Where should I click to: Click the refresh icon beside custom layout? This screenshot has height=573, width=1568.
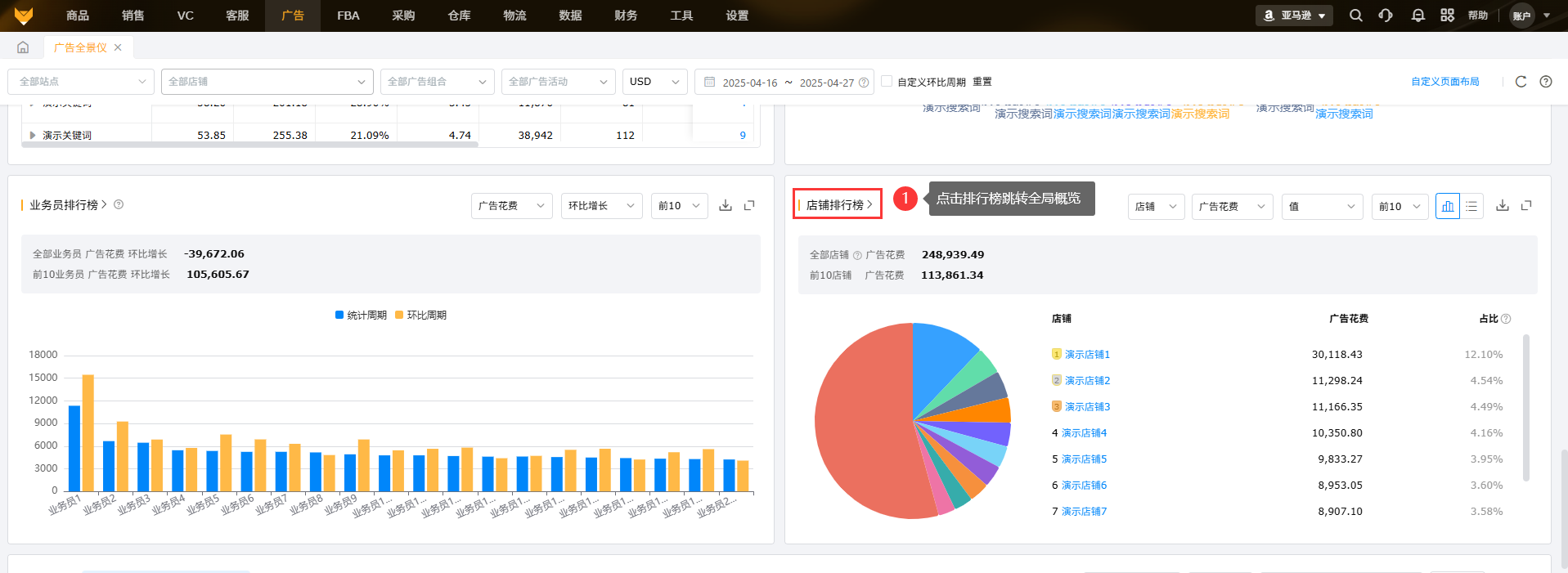pyautogui.click(x=1521, y=82)
